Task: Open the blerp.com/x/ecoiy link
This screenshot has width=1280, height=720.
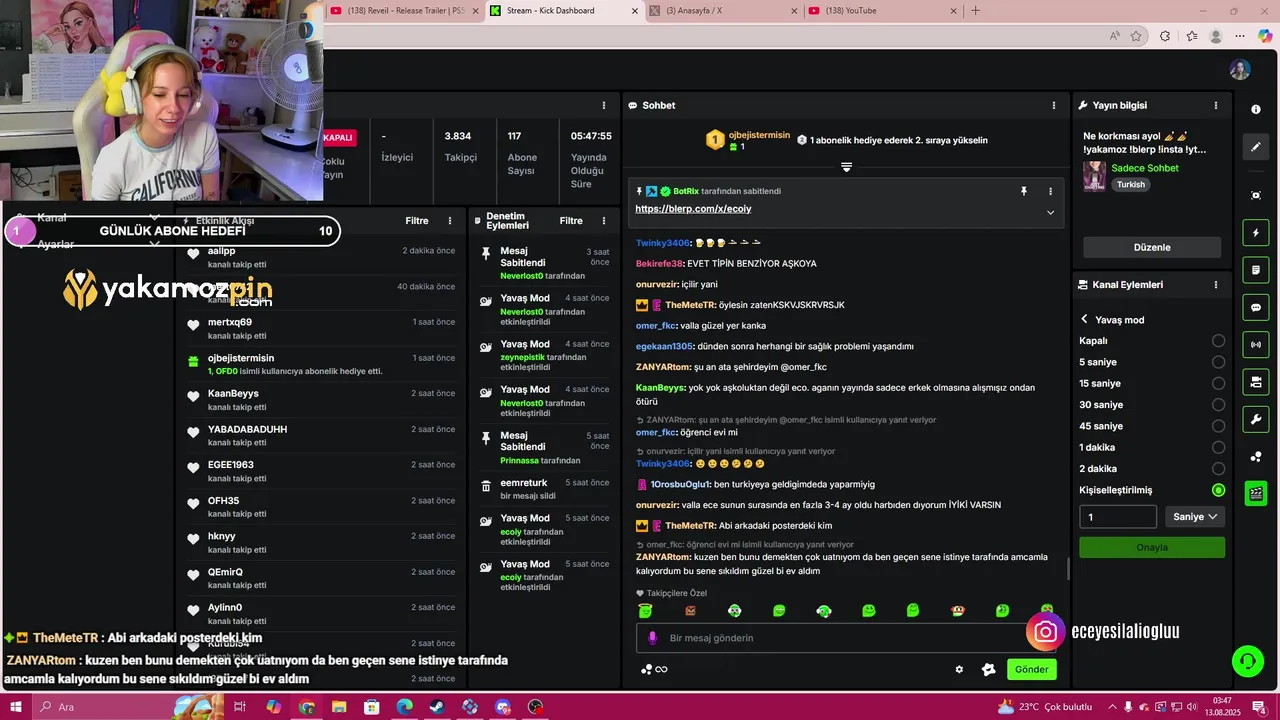Action: pos(693,209)
